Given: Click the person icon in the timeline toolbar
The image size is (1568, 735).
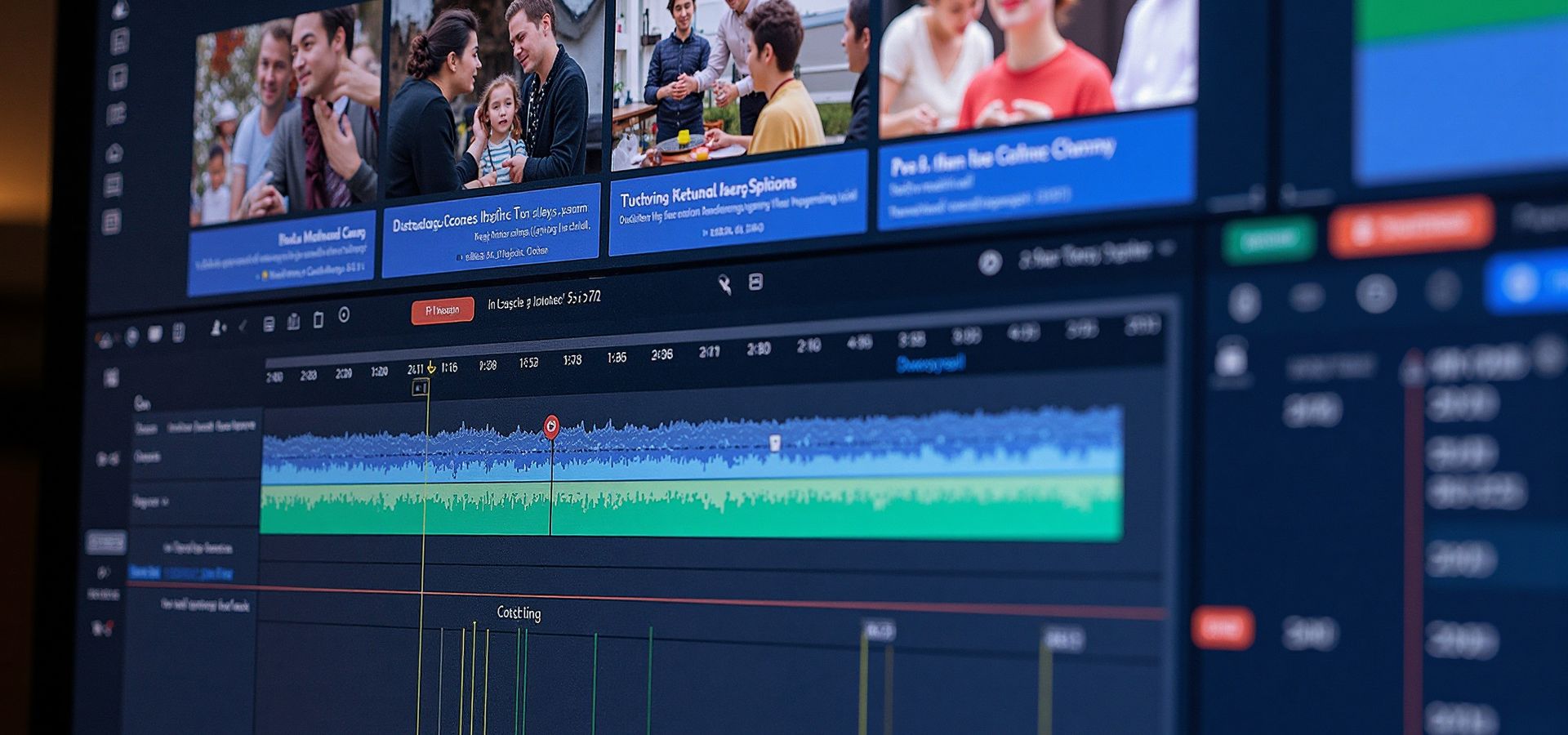Looking at the screenshot, I should click(x=217, y=327).
